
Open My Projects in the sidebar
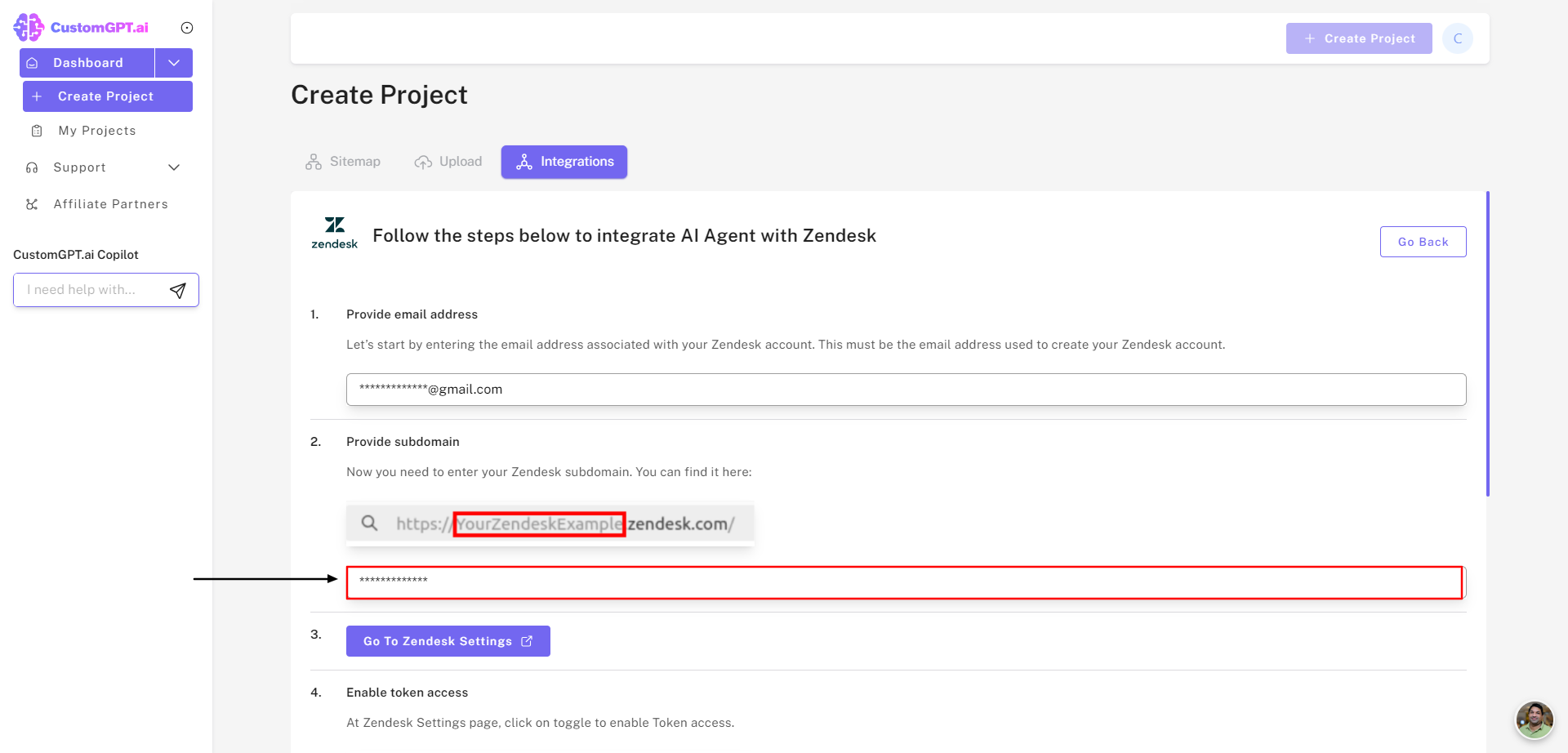[x=97, y=131]
